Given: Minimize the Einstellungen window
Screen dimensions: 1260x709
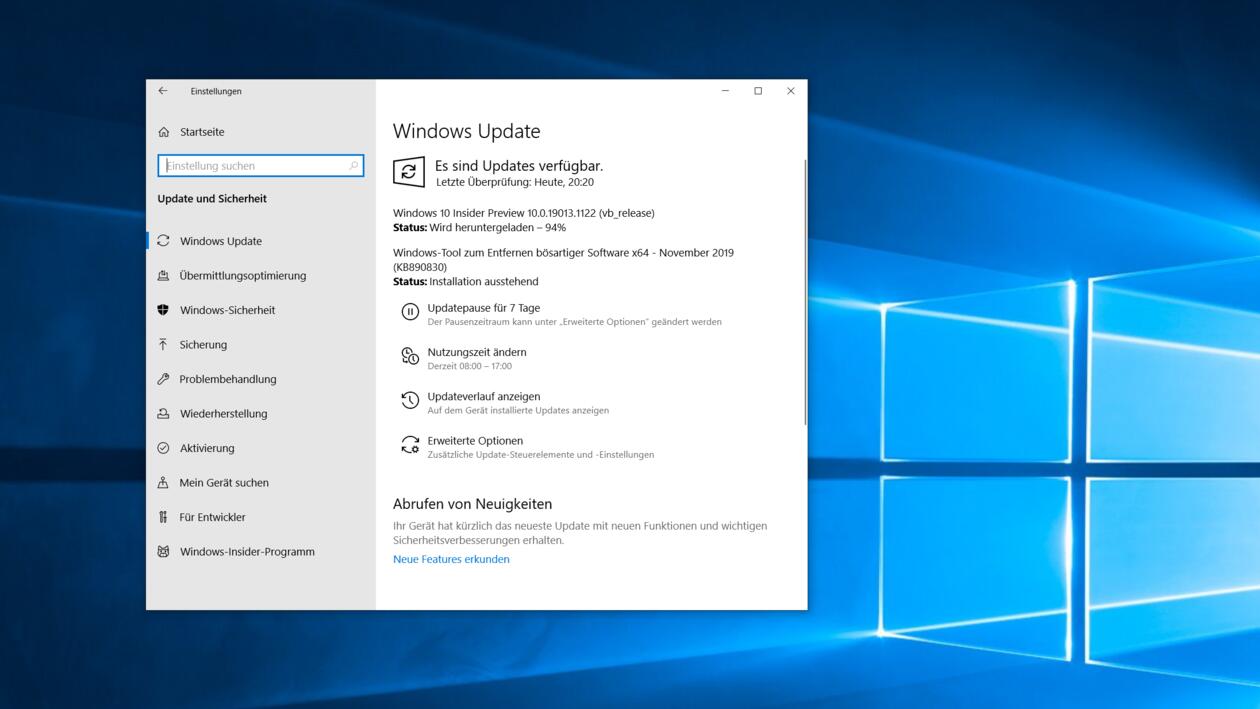Looking at the screenshot, I should tap(725, 91).
